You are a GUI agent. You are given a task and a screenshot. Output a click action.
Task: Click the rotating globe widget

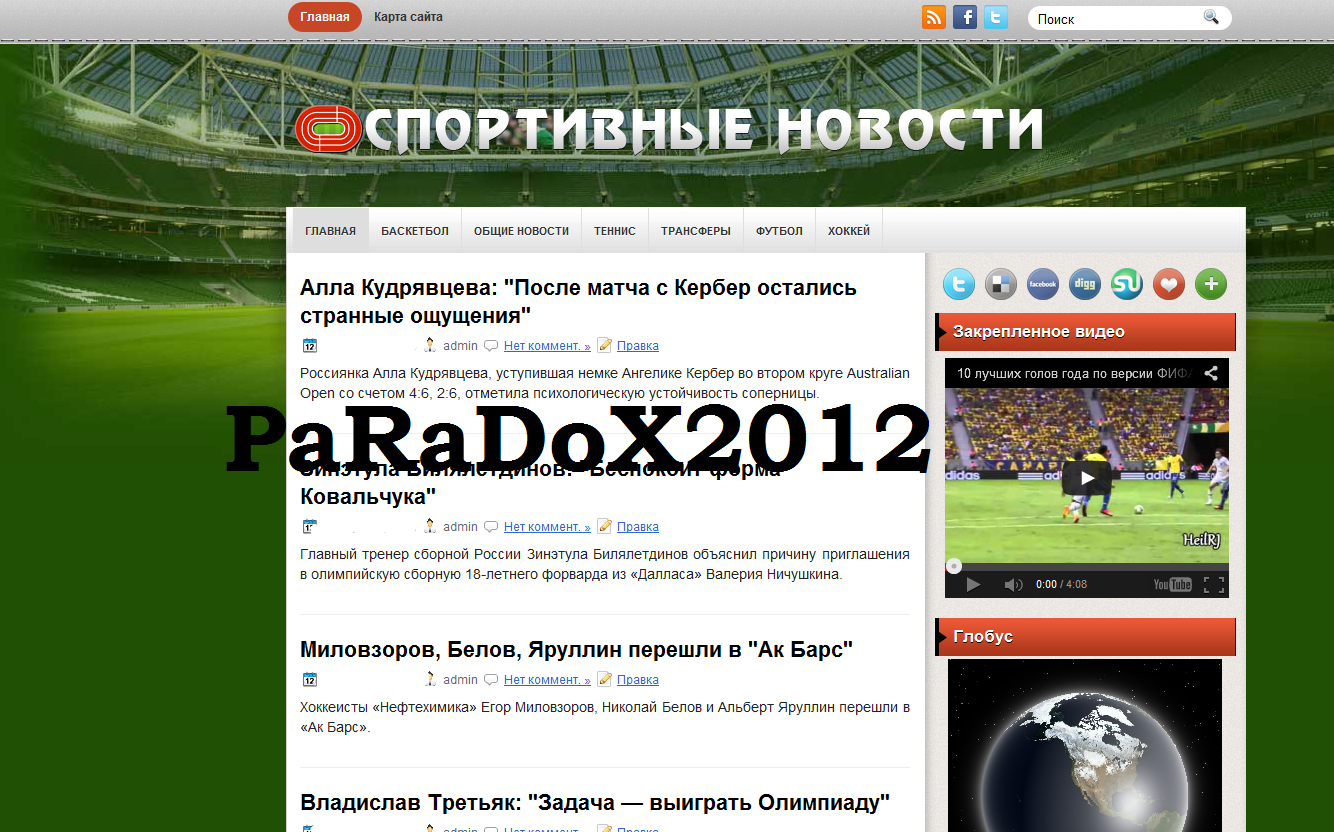(1085, 745)
